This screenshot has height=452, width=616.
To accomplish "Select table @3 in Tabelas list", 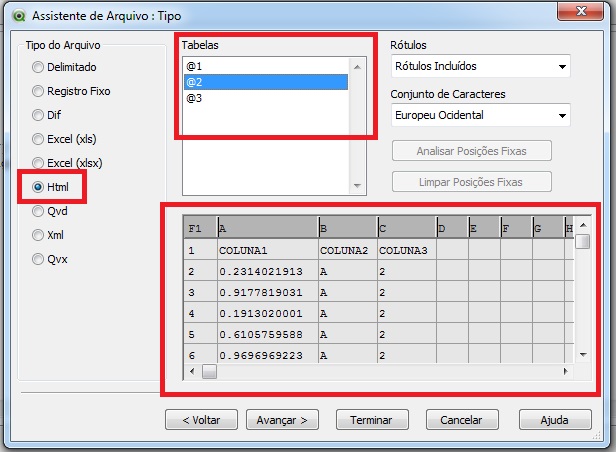I will click(265, 99).
